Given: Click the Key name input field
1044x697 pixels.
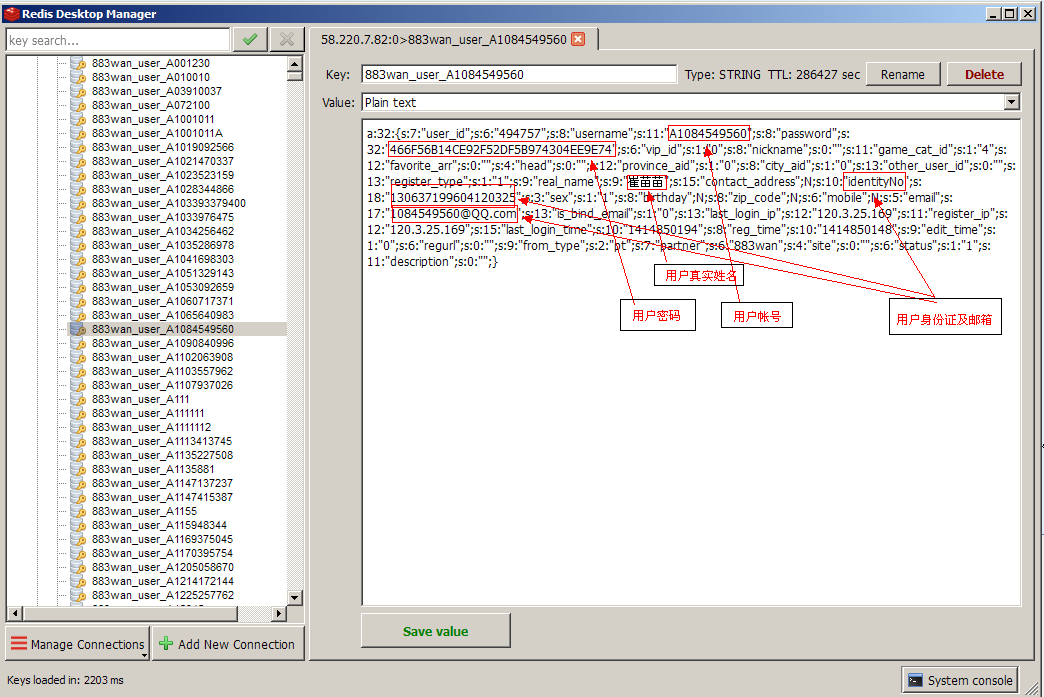Looking at the screenshot, I should (519, 75).
